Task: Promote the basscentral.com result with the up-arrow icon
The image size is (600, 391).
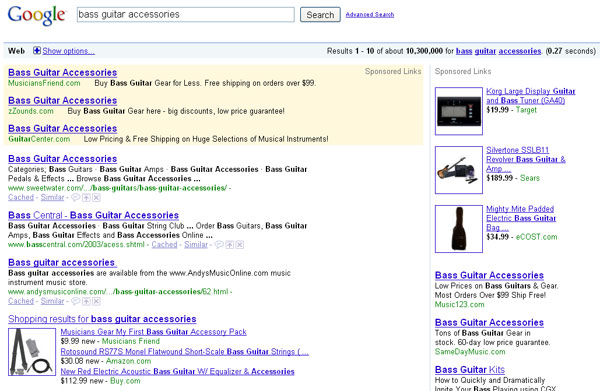Action: click(230, 244)
